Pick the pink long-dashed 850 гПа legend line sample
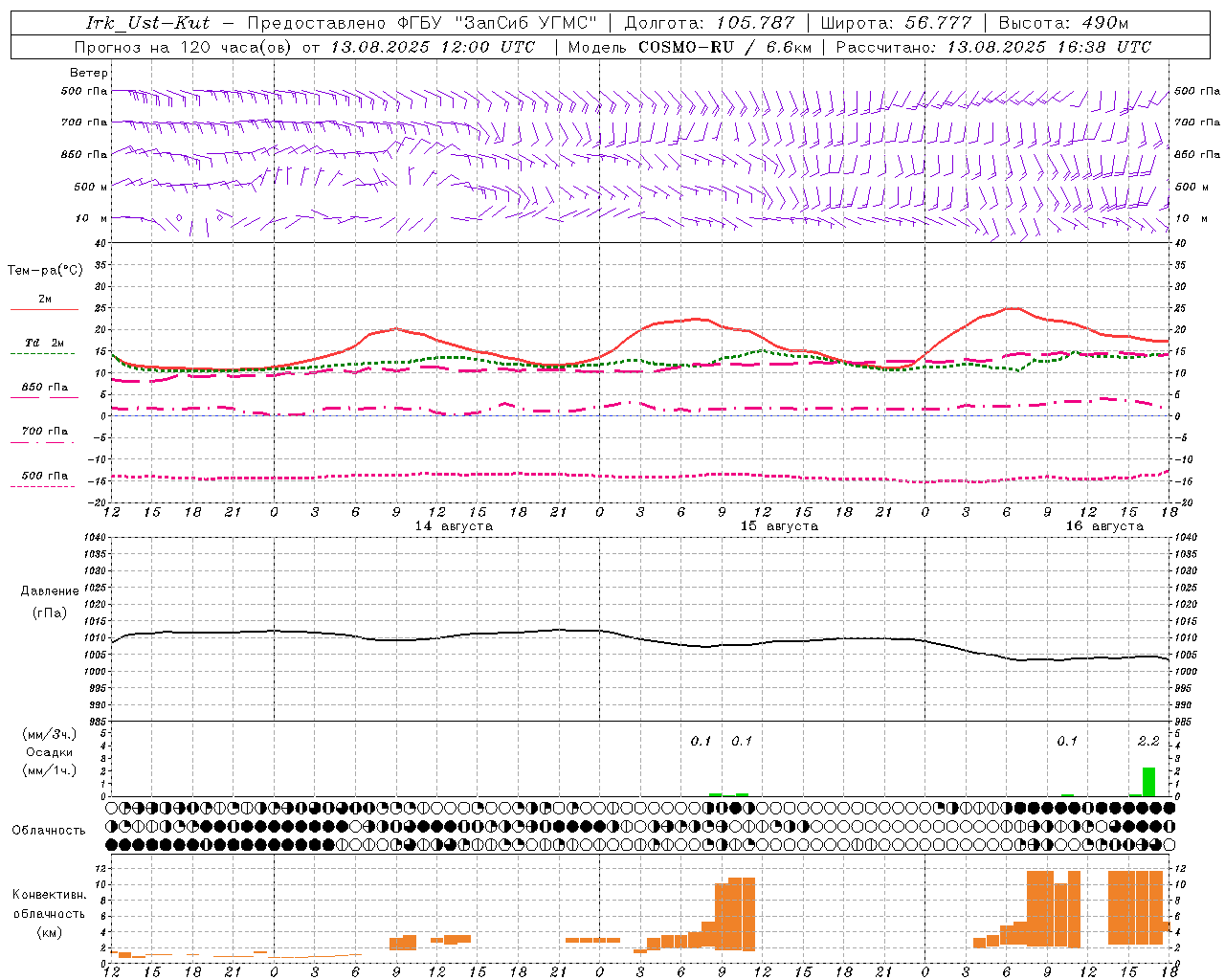This screenshot has height=980, width=1225. click(44, 398)
